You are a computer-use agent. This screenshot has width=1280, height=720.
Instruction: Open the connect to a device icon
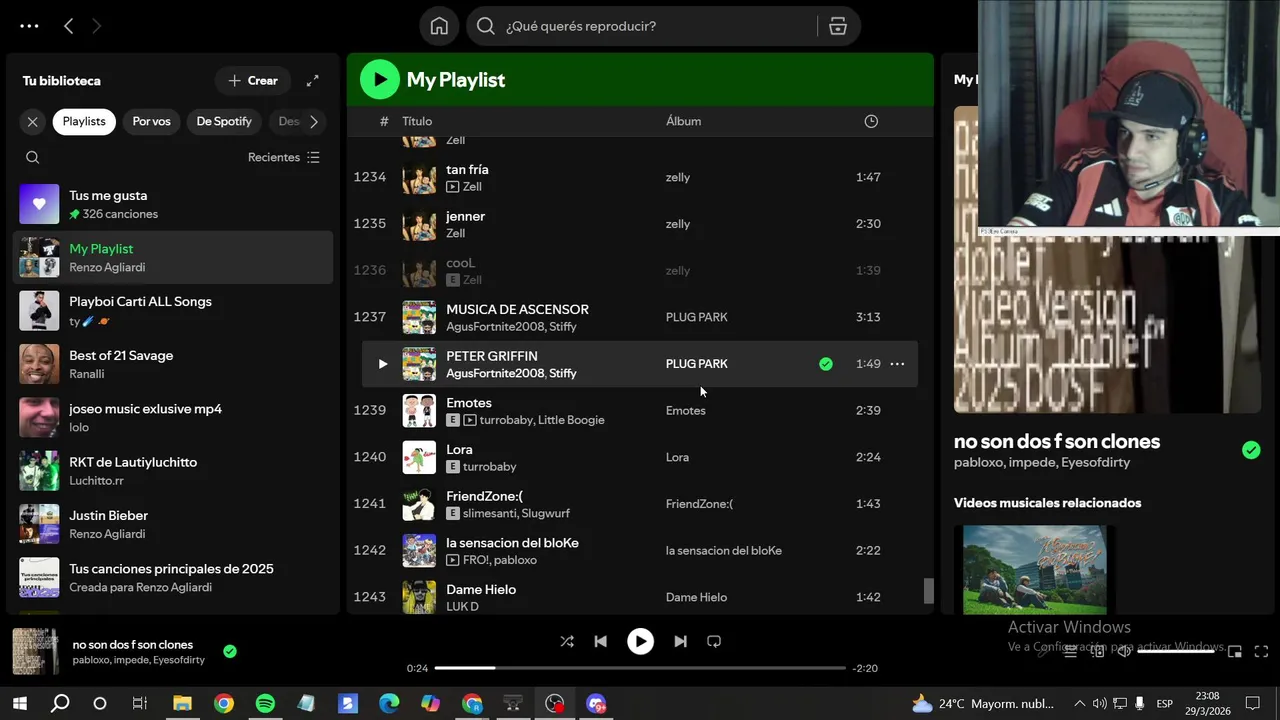pos(1097,651)
